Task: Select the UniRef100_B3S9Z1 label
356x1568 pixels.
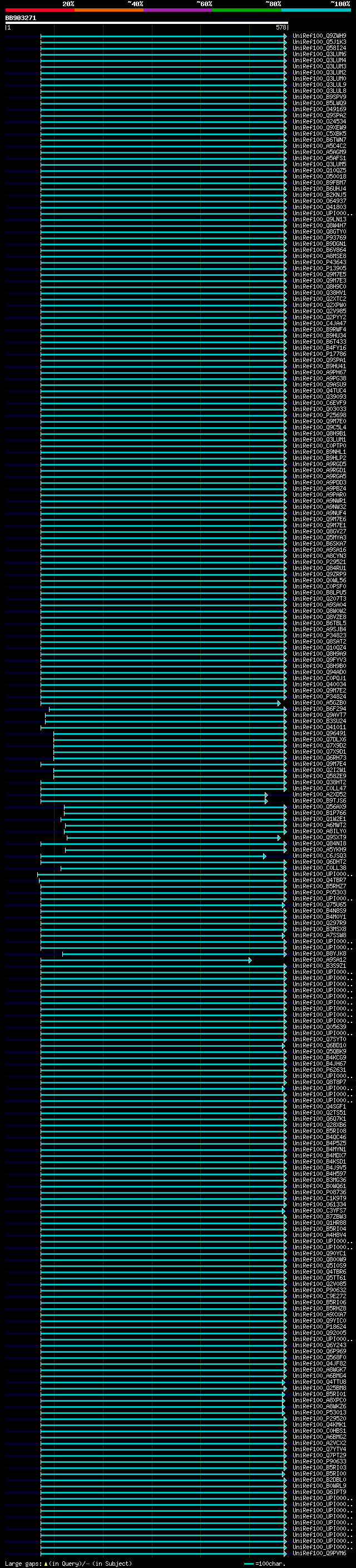Action: (x=319, y=966)
